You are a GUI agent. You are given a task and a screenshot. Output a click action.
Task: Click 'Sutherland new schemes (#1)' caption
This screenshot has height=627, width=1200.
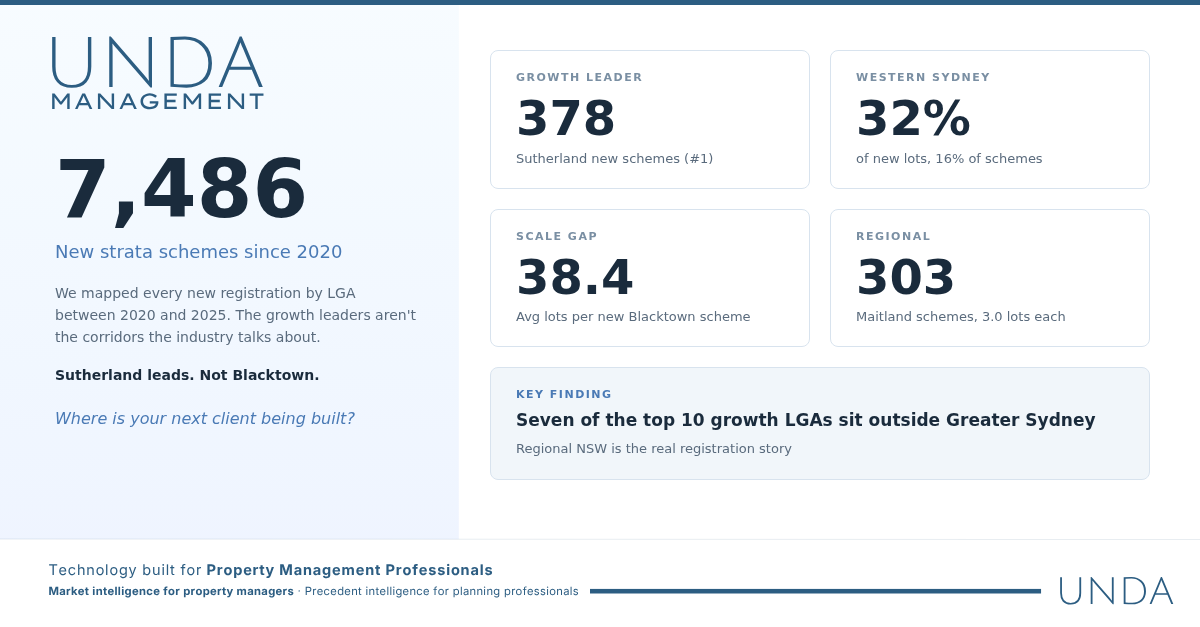(614, 158)
